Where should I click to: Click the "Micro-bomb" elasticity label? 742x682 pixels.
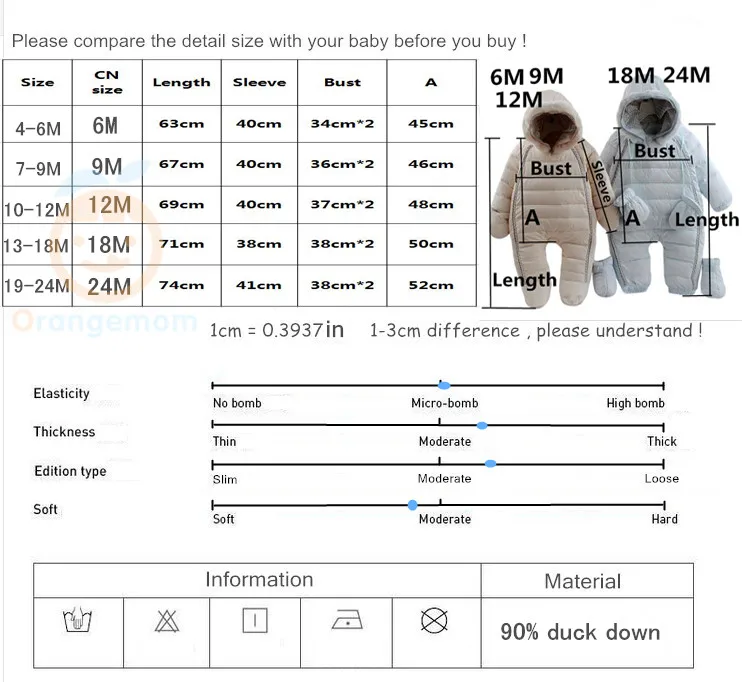[445, 403]
